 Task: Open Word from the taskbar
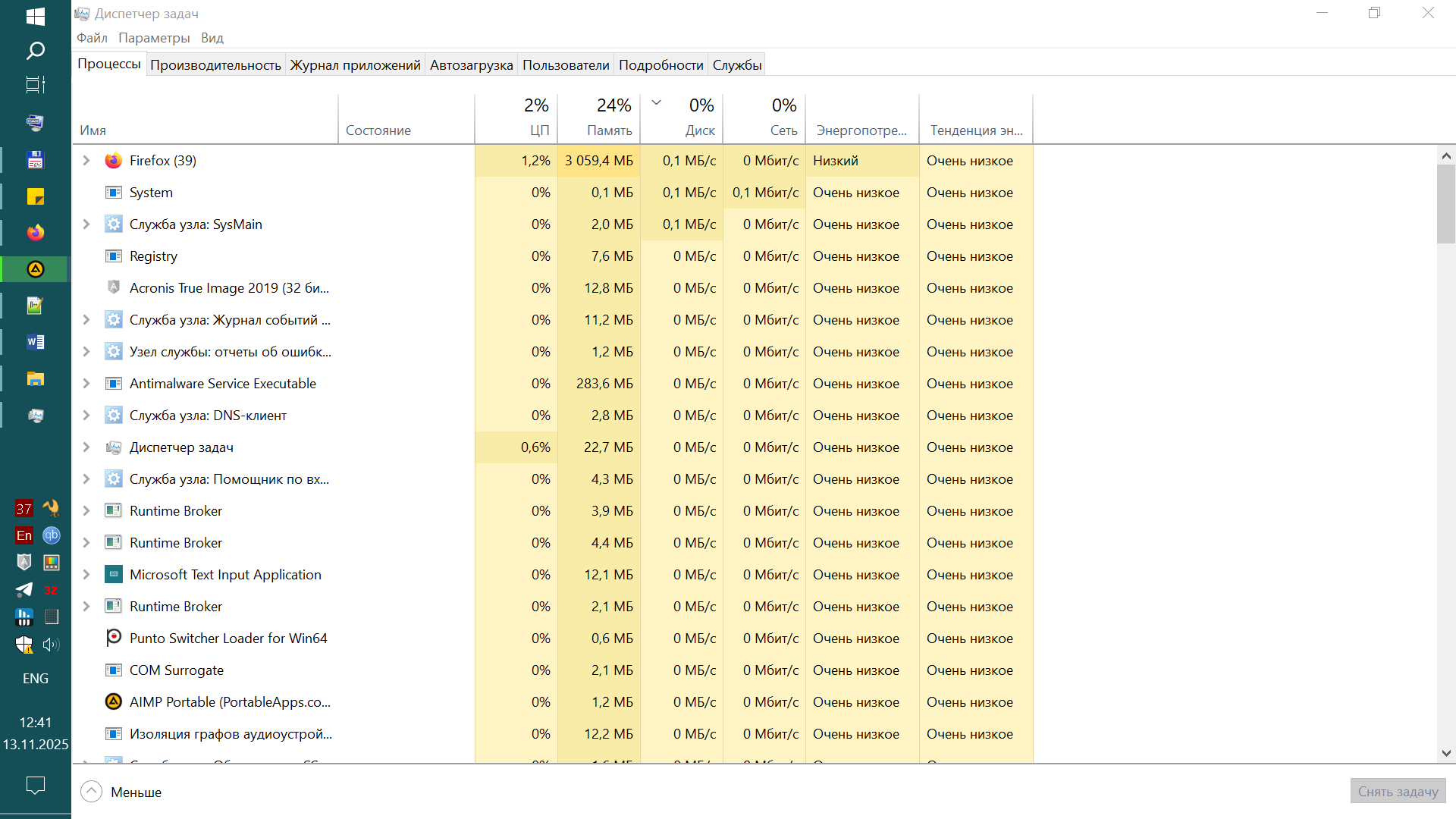[35, 342]
